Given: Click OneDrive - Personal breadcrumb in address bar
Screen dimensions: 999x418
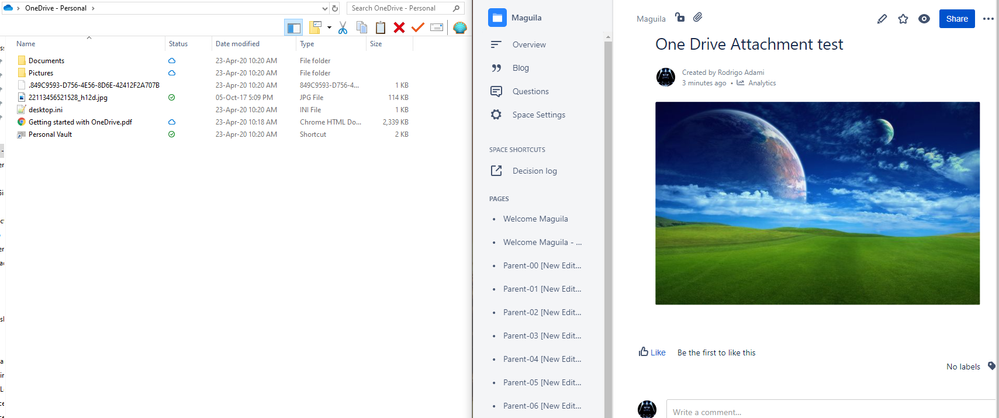Looking at the screenshot, I should 57,8.
